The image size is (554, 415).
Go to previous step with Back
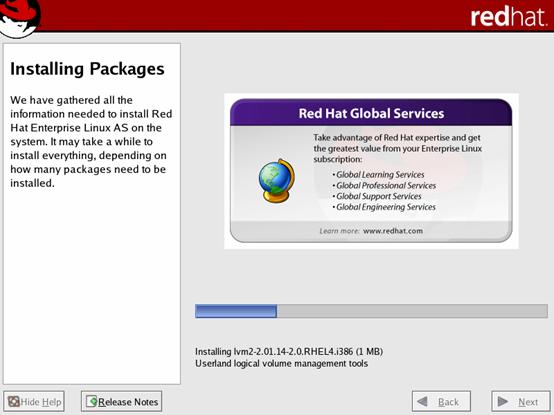(x=441, y=402)
